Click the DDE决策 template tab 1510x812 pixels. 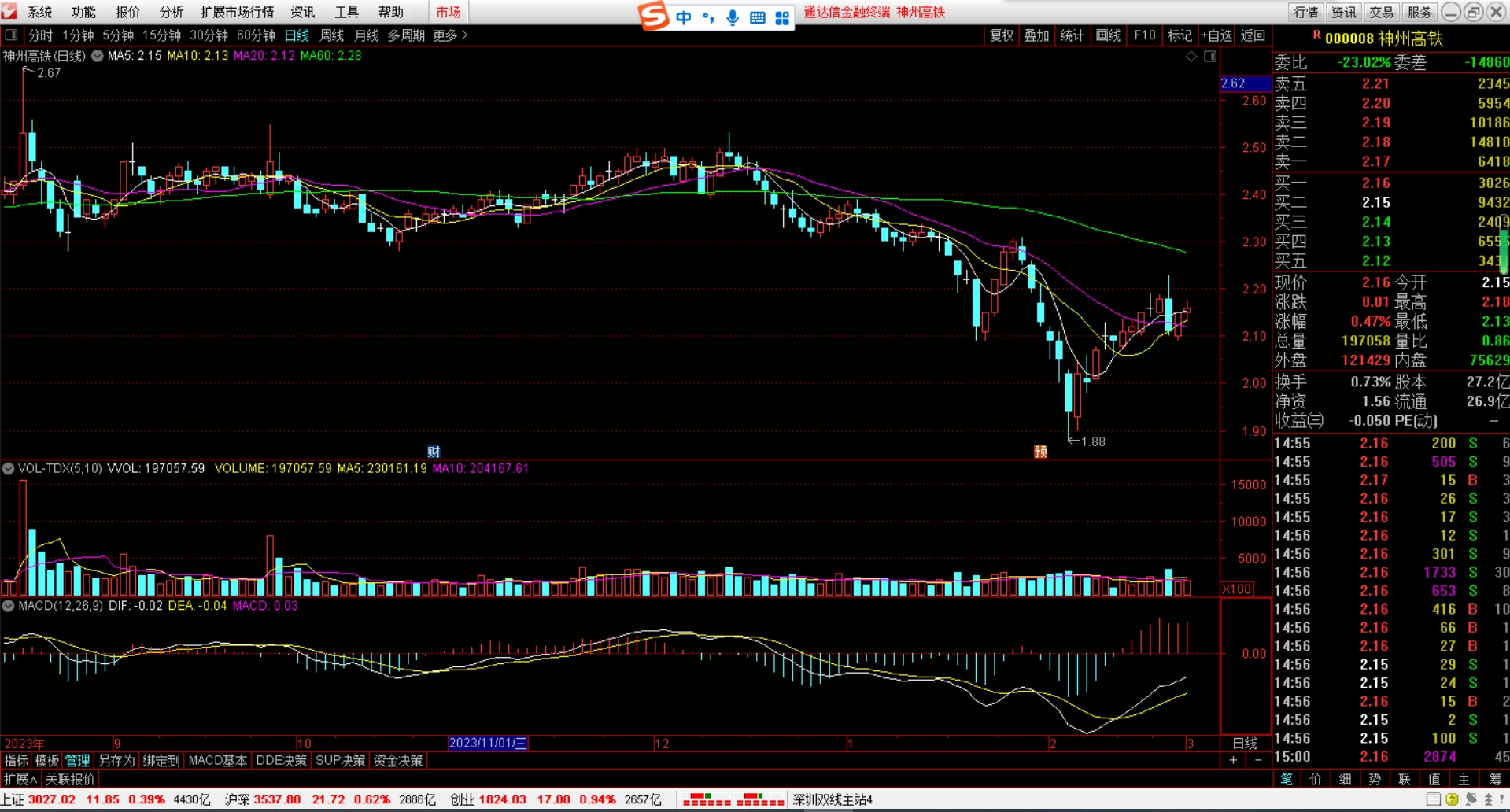coord(281,761)
